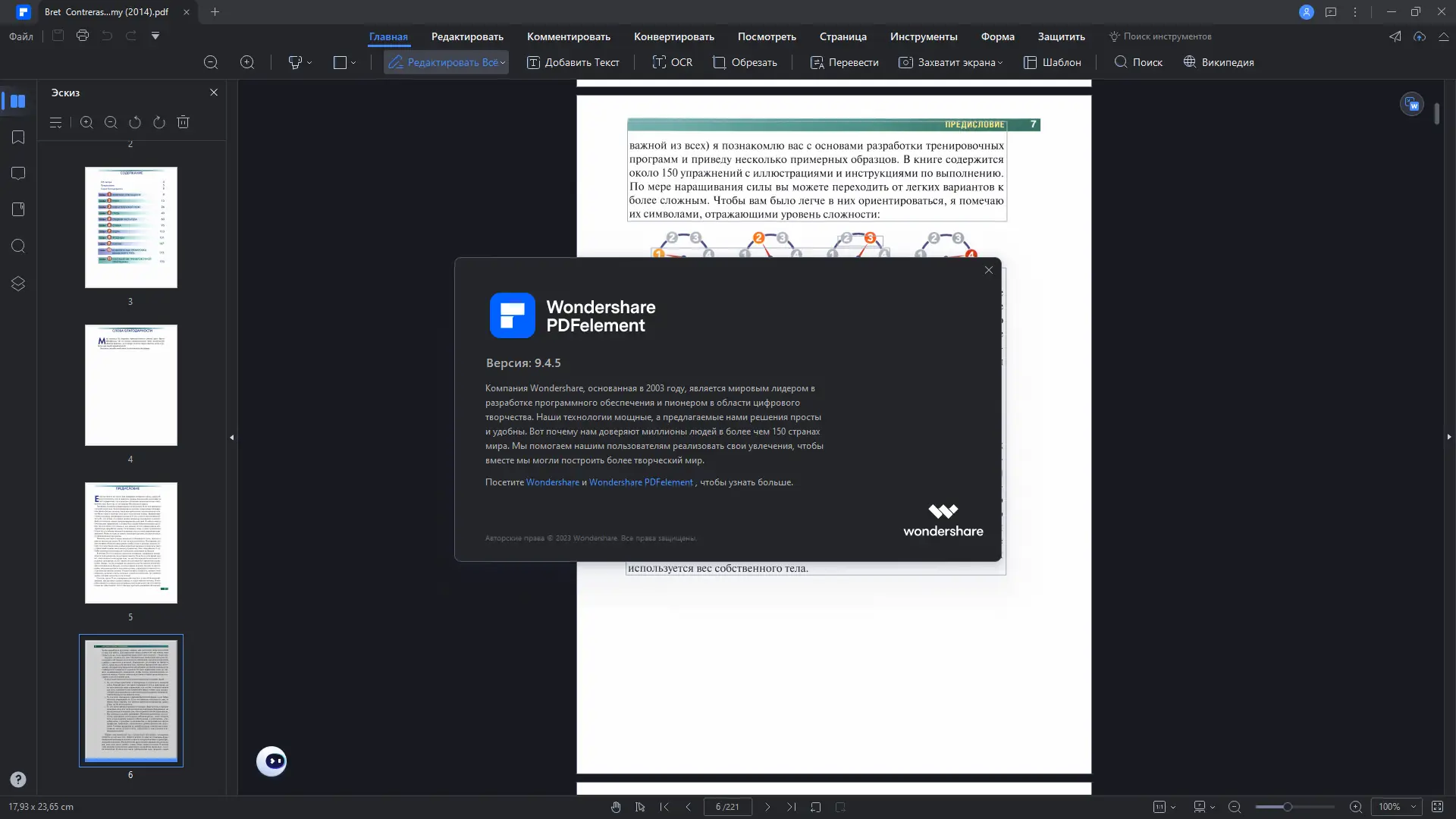This screenshot has width=1456, height=819.
Task: Expand the Редактировать Все dropdown
Action: [x=503, y=63]
